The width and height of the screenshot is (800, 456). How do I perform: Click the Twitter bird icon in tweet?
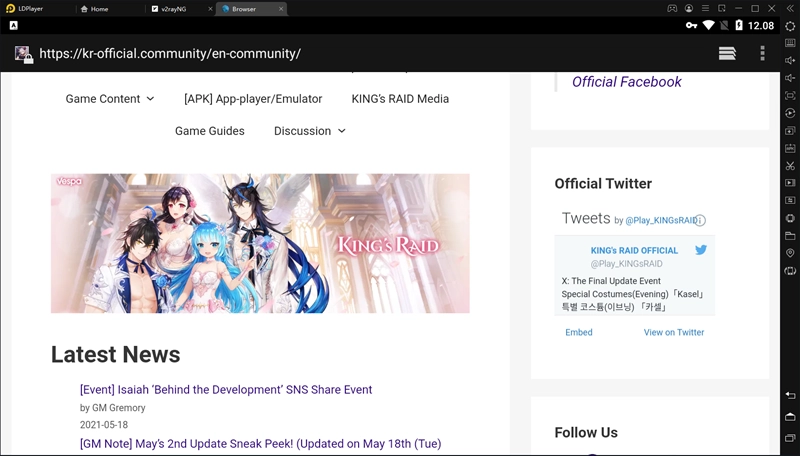(701, 250)
